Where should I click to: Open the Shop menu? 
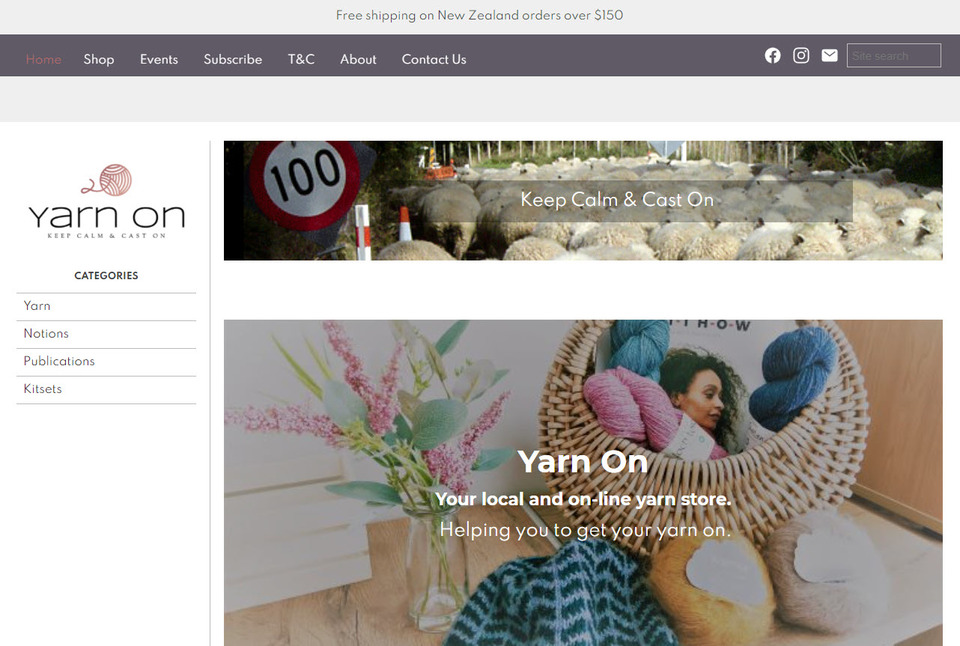(x=99, y=59)
